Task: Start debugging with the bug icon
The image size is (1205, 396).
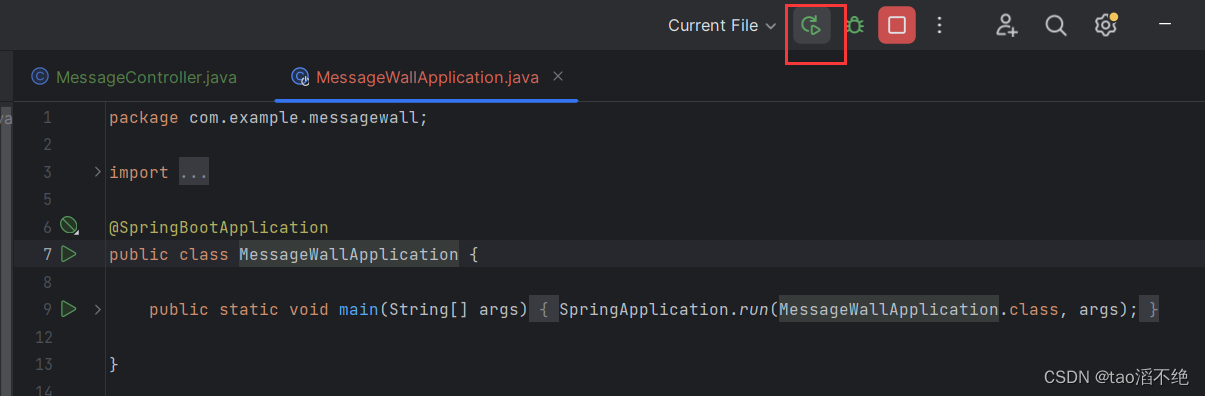Action: tap(854, 26)
